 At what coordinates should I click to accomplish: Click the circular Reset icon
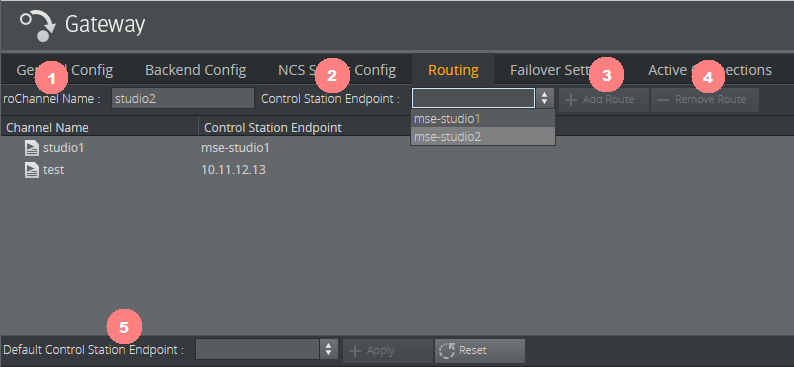tap(447, 351)
